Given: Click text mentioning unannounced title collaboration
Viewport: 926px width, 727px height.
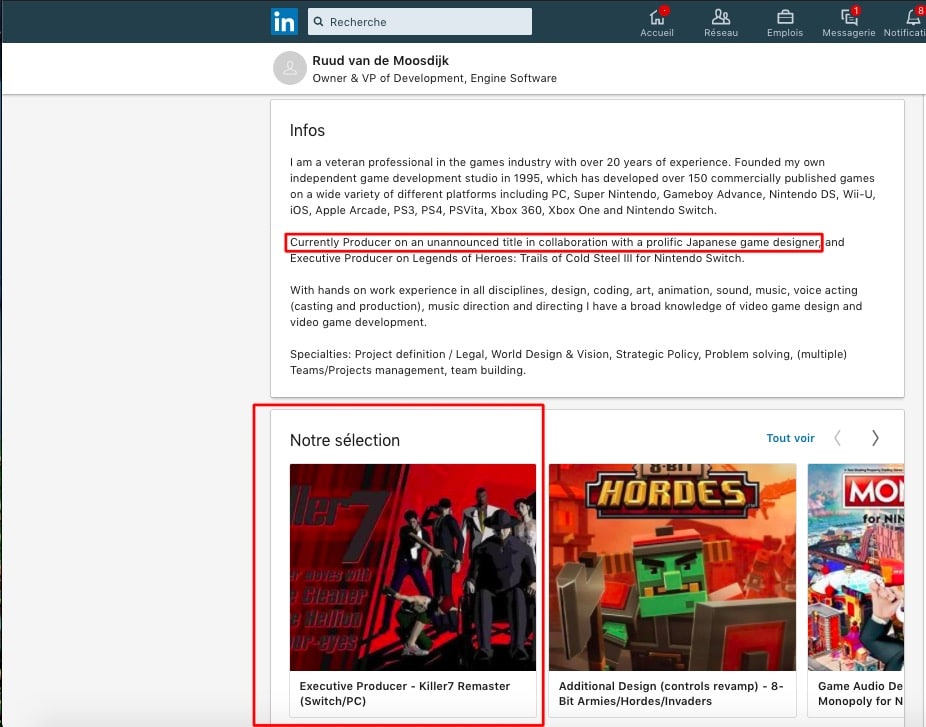Looking at the screenshot, I should (x=555, y=242).
